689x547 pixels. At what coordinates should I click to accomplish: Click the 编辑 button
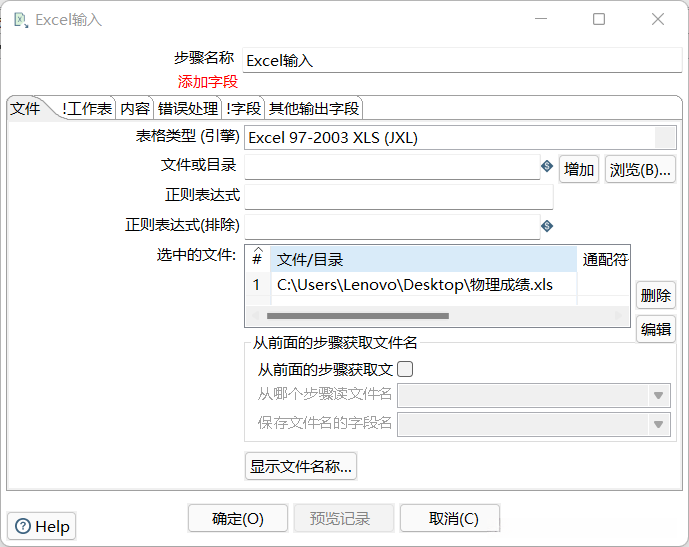tap(655, 329)
